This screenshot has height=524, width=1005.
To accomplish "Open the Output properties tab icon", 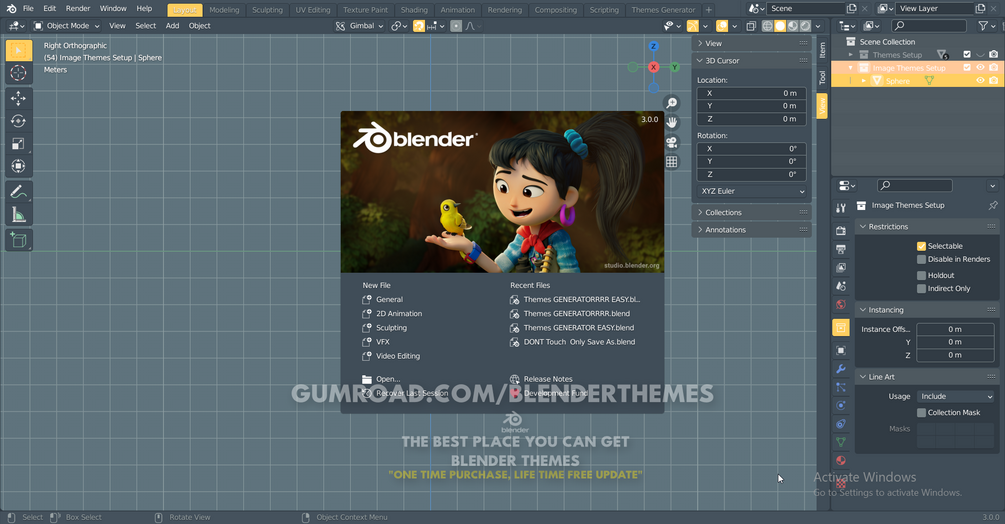I will click(x=841, y=249).
